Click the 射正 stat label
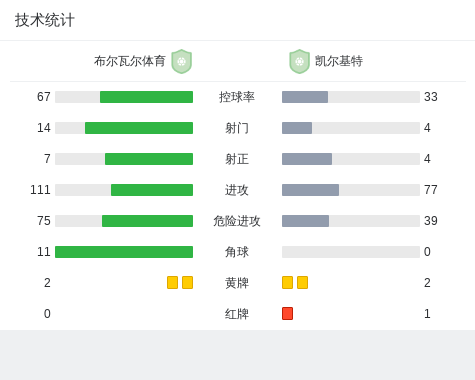Image resolution: width=475 pixels, height=380 pixels. (237, 159)
